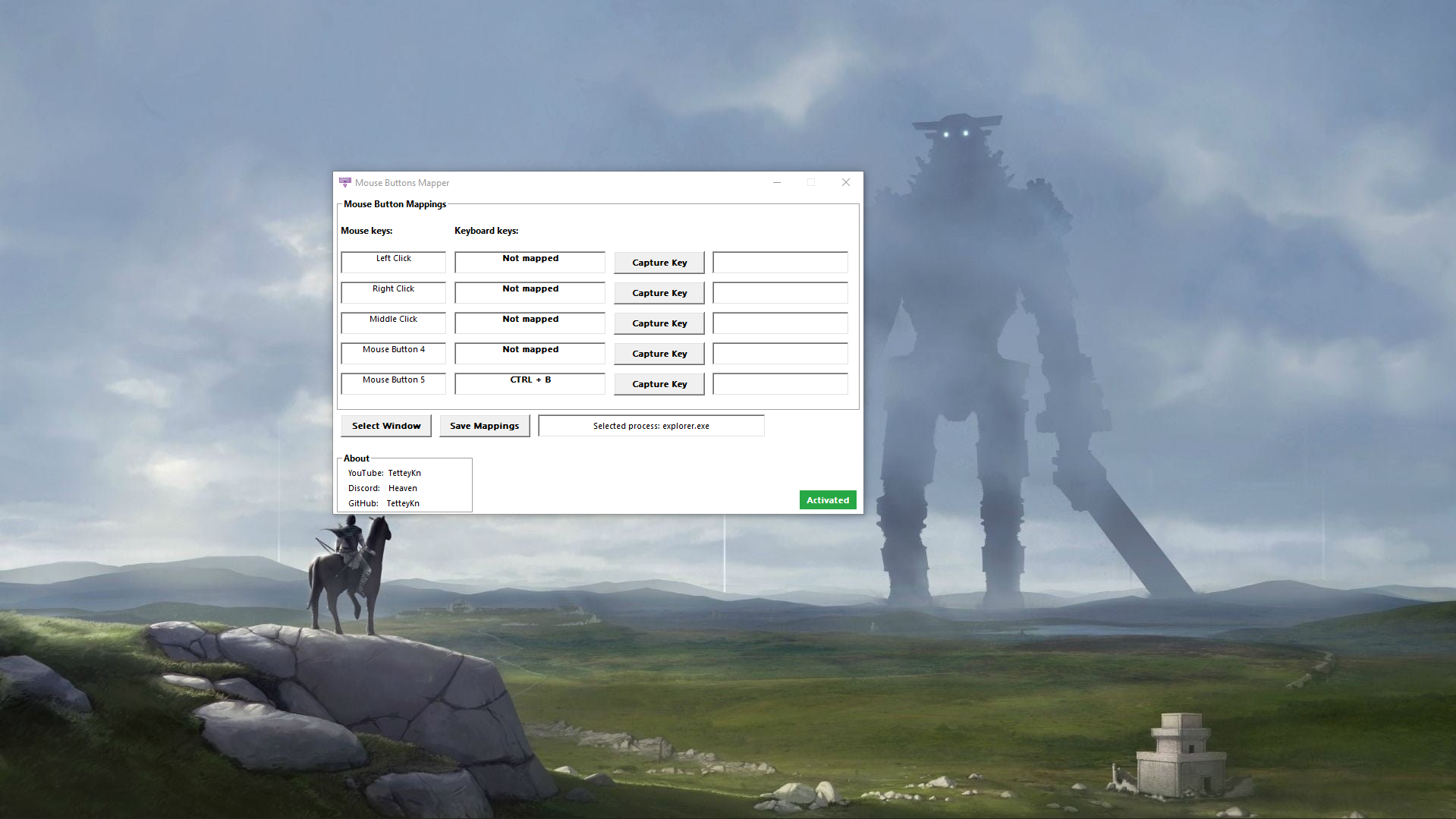The height and width of the screenshot is (819, 1456).
Task: Click the Not mapped field for Left Click
Action: pyautogui.click(x=529, y=262)
